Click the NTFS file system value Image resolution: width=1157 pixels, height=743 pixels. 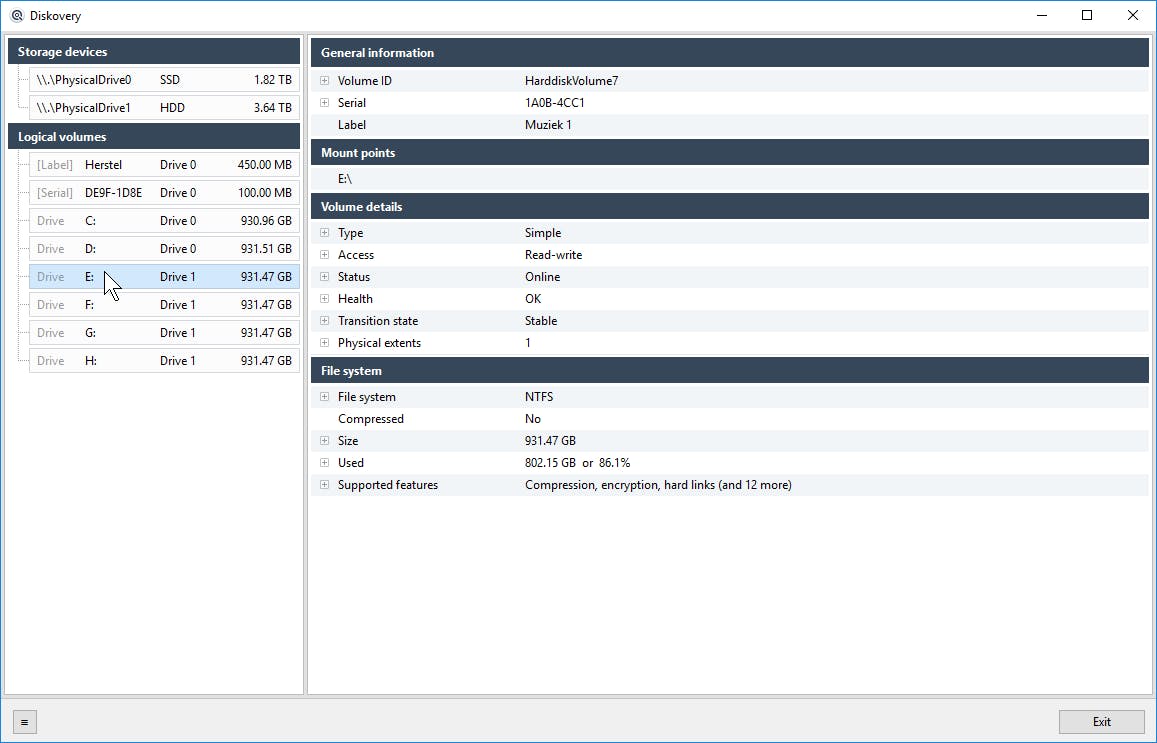(539, 397)
